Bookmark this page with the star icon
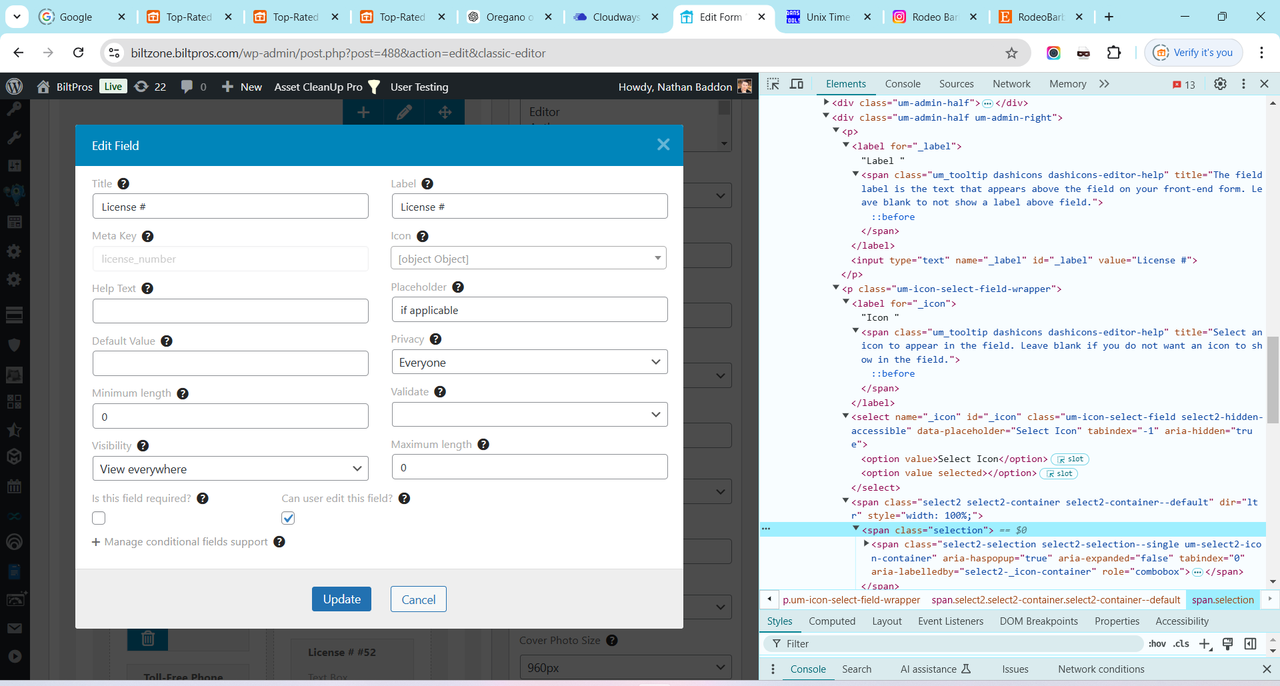 click(x=1011, y=53)
